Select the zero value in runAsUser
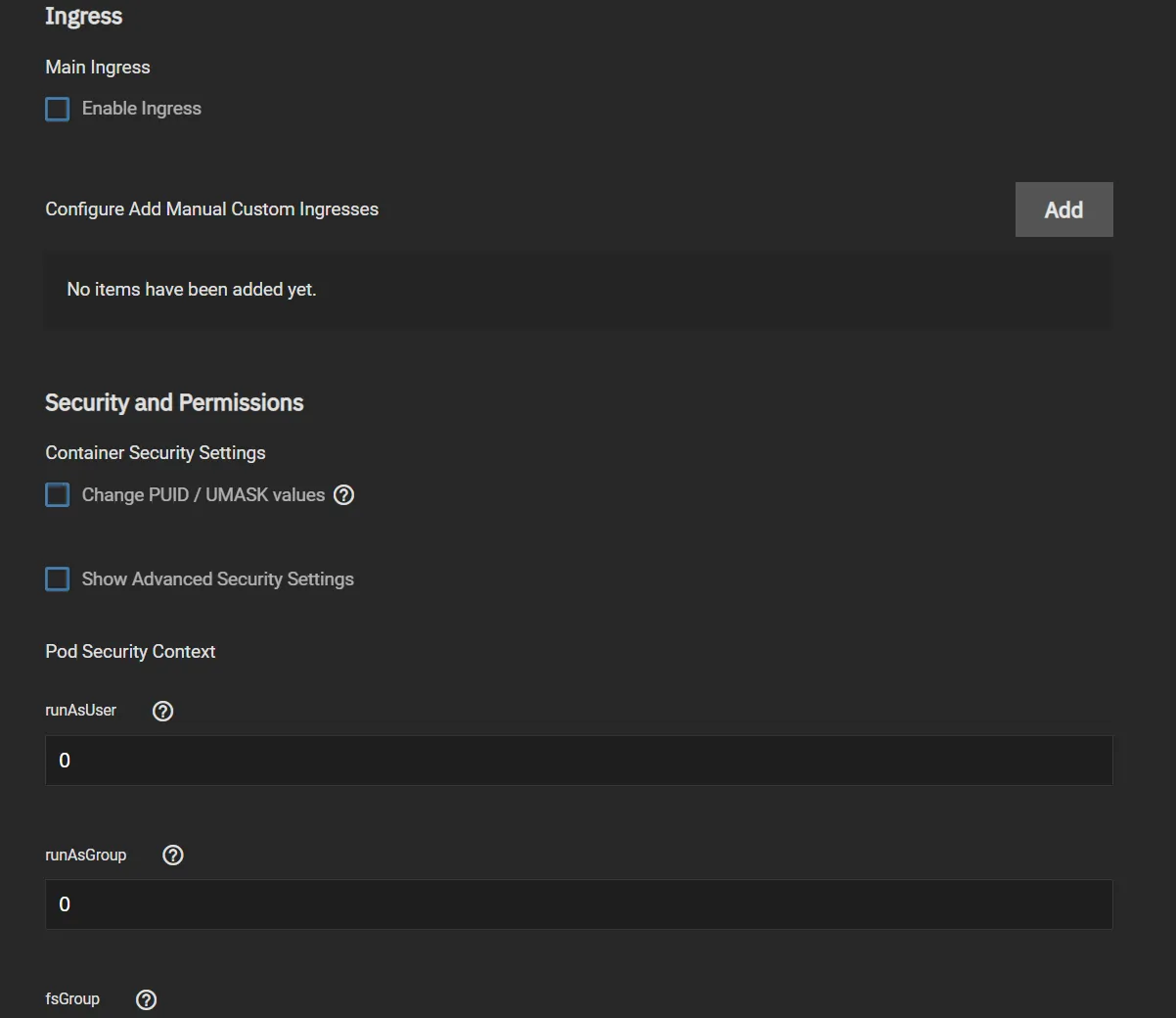Screen dimensions: 1176x1018 (x=65, y=760)
